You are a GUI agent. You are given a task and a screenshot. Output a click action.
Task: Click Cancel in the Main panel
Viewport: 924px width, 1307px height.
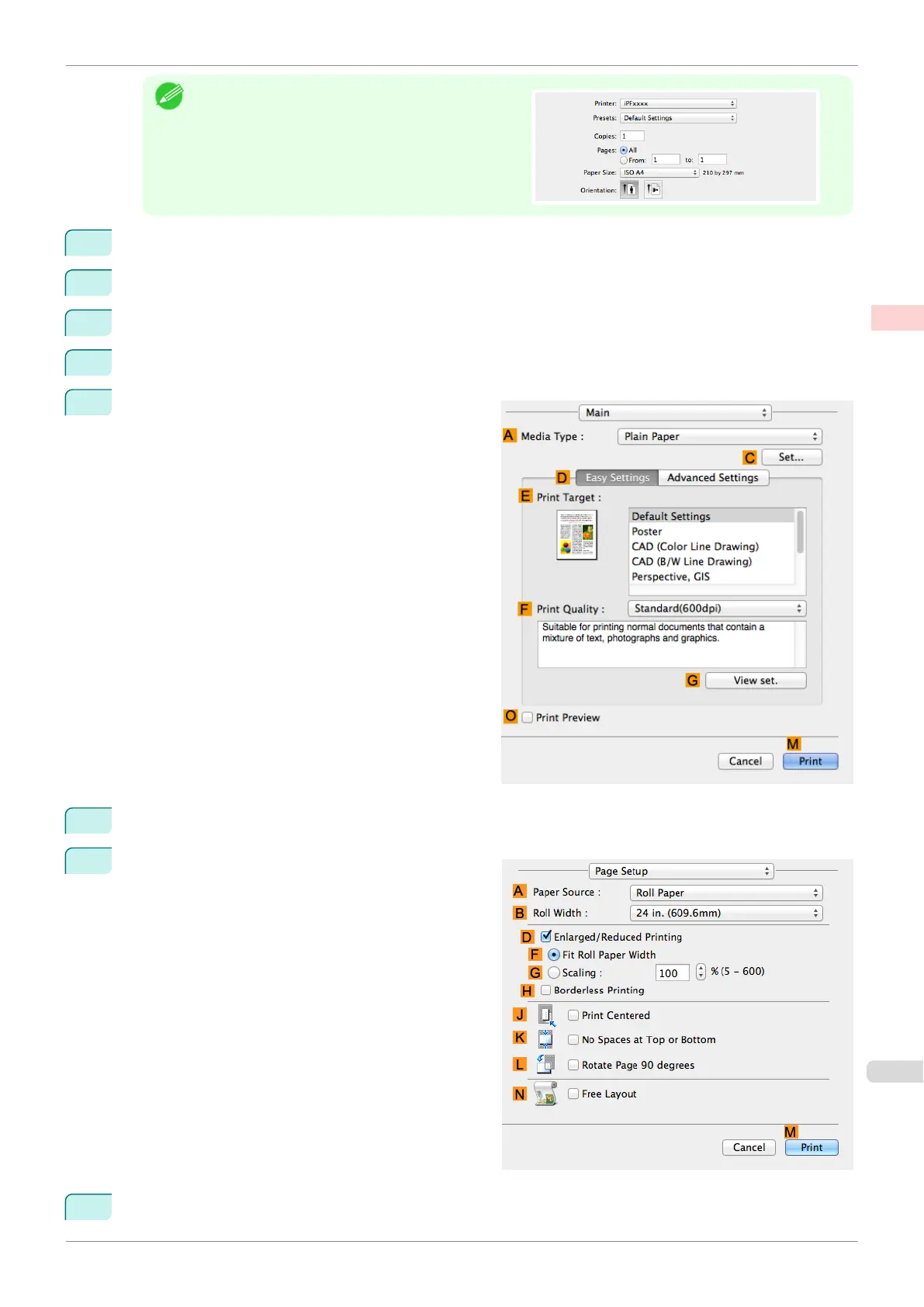tap(746, 761)
